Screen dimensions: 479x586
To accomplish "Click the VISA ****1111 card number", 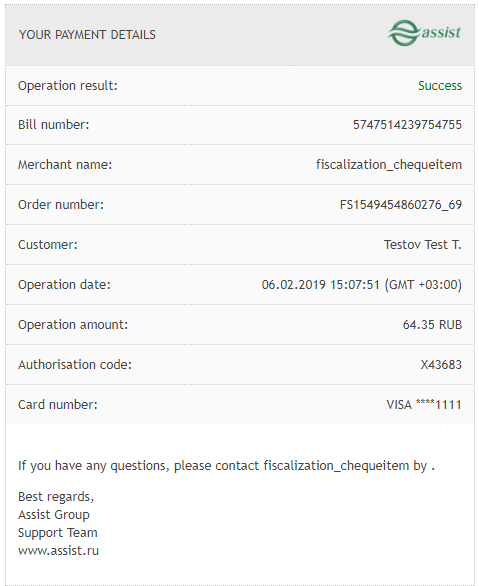I will point(424,404).
